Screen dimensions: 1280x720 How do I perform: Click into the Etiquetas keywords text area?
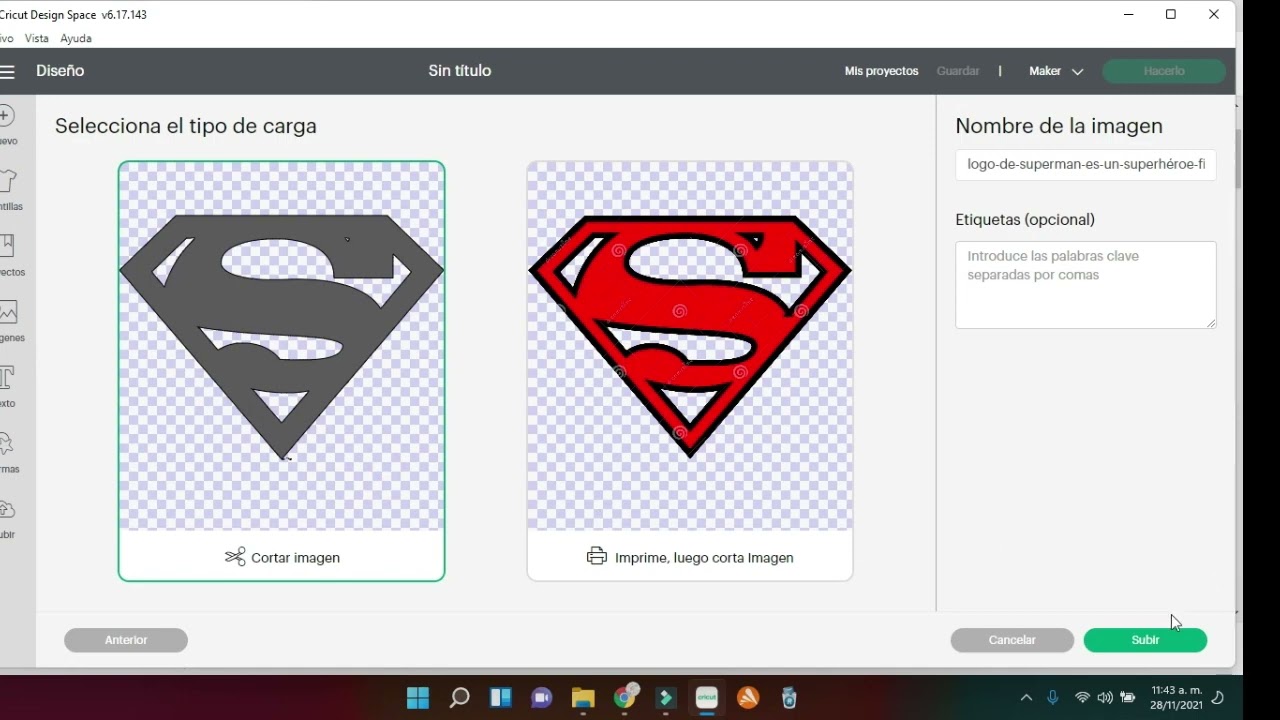pyautogui.click(x=1086, y=285)
